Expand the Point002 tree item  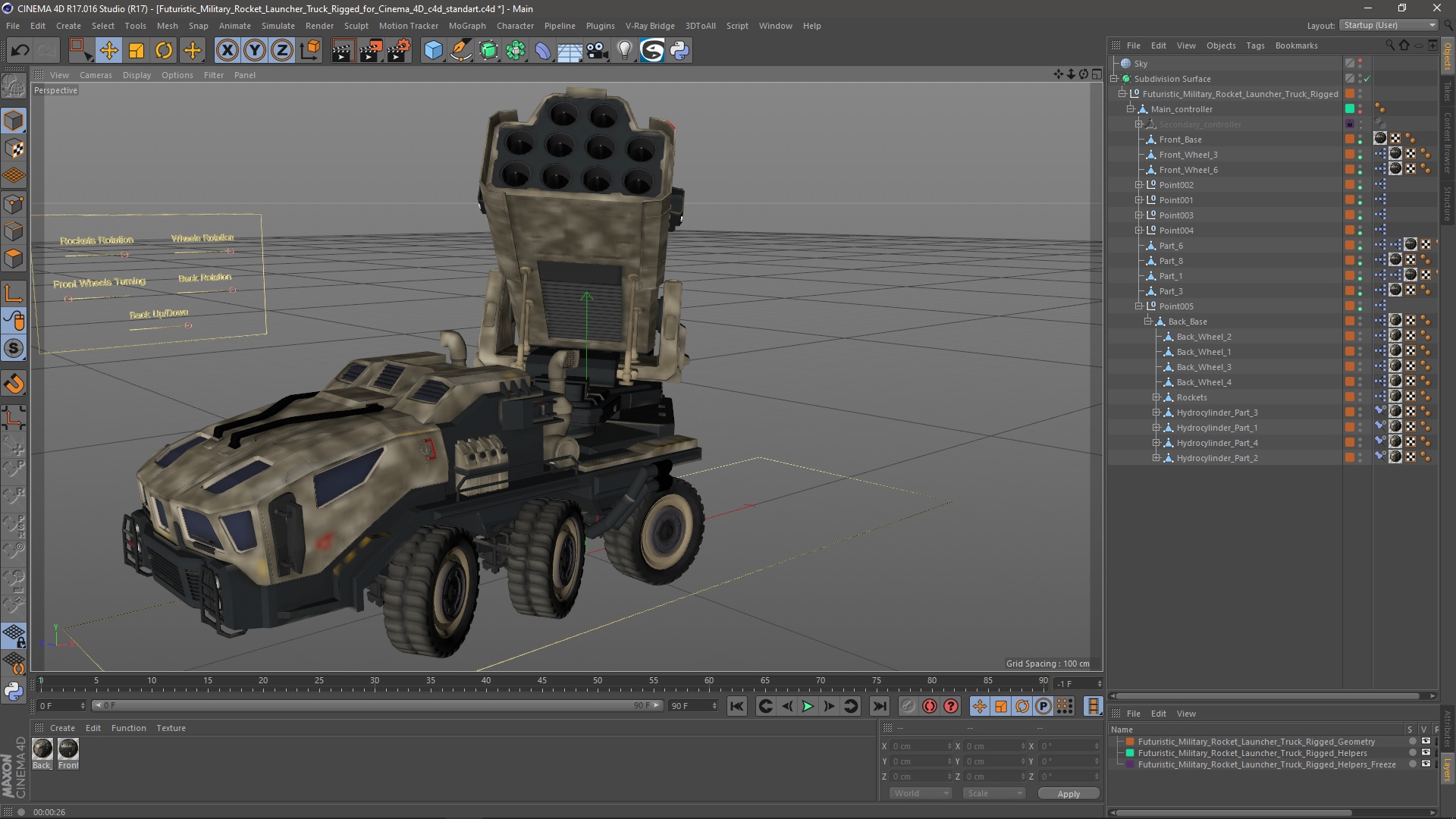point(1138,185)
